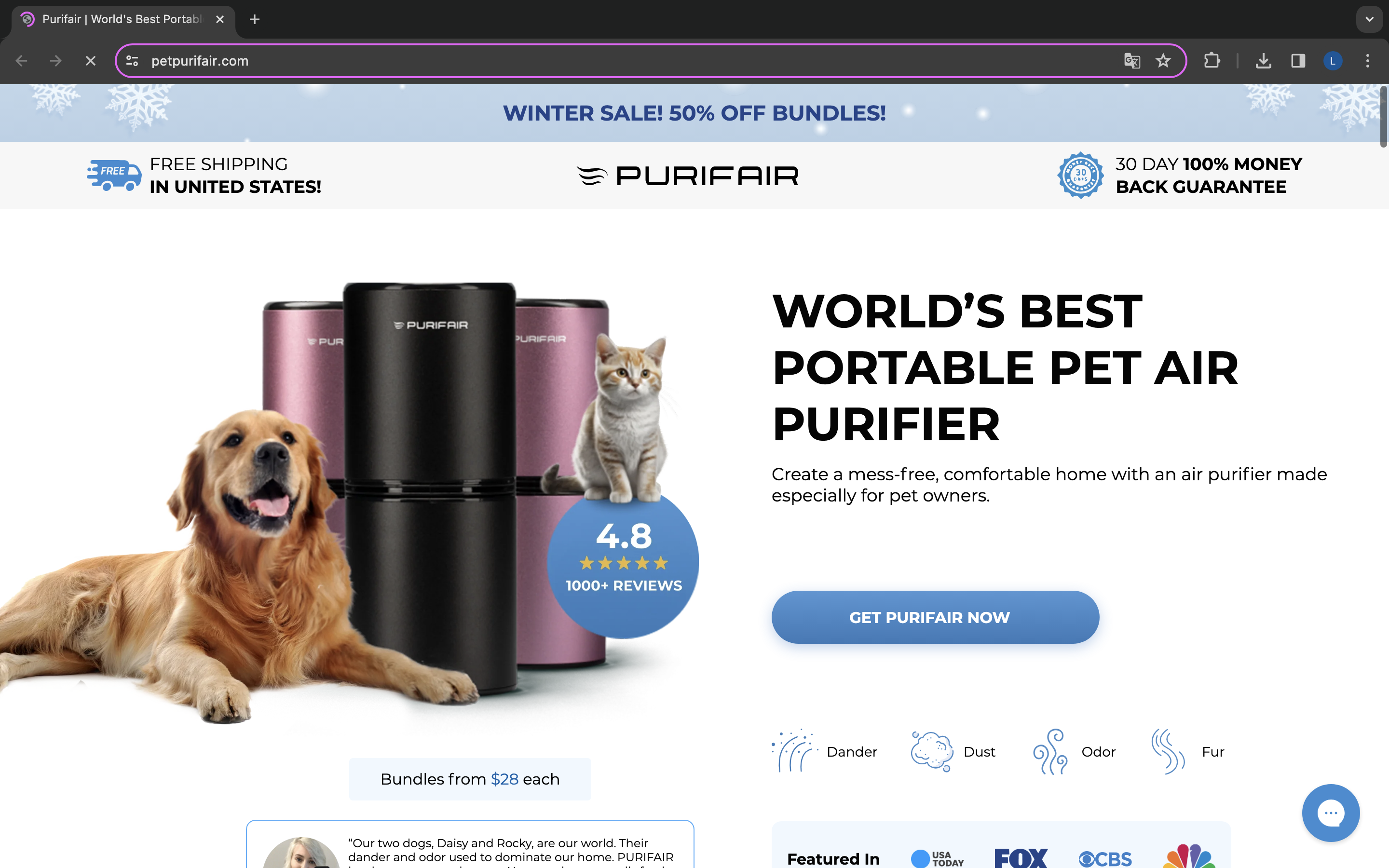Open the user profile L avatar
The image size is (1389, 868).
click(x=1332, y=61)
